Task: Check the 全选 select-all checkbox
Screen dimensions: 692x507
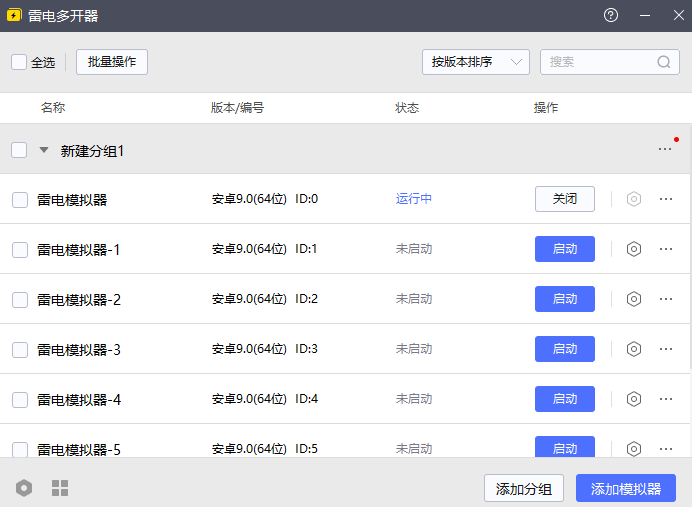Action: (x=19, y=62)
